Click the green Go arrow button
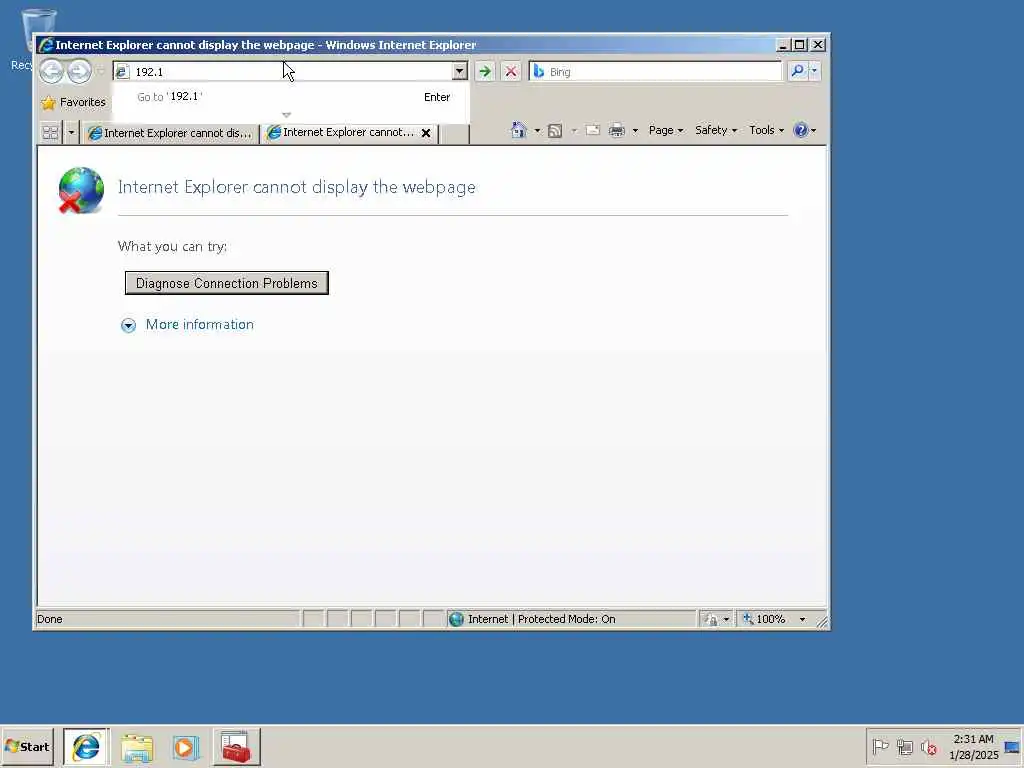 coord(485,71)
